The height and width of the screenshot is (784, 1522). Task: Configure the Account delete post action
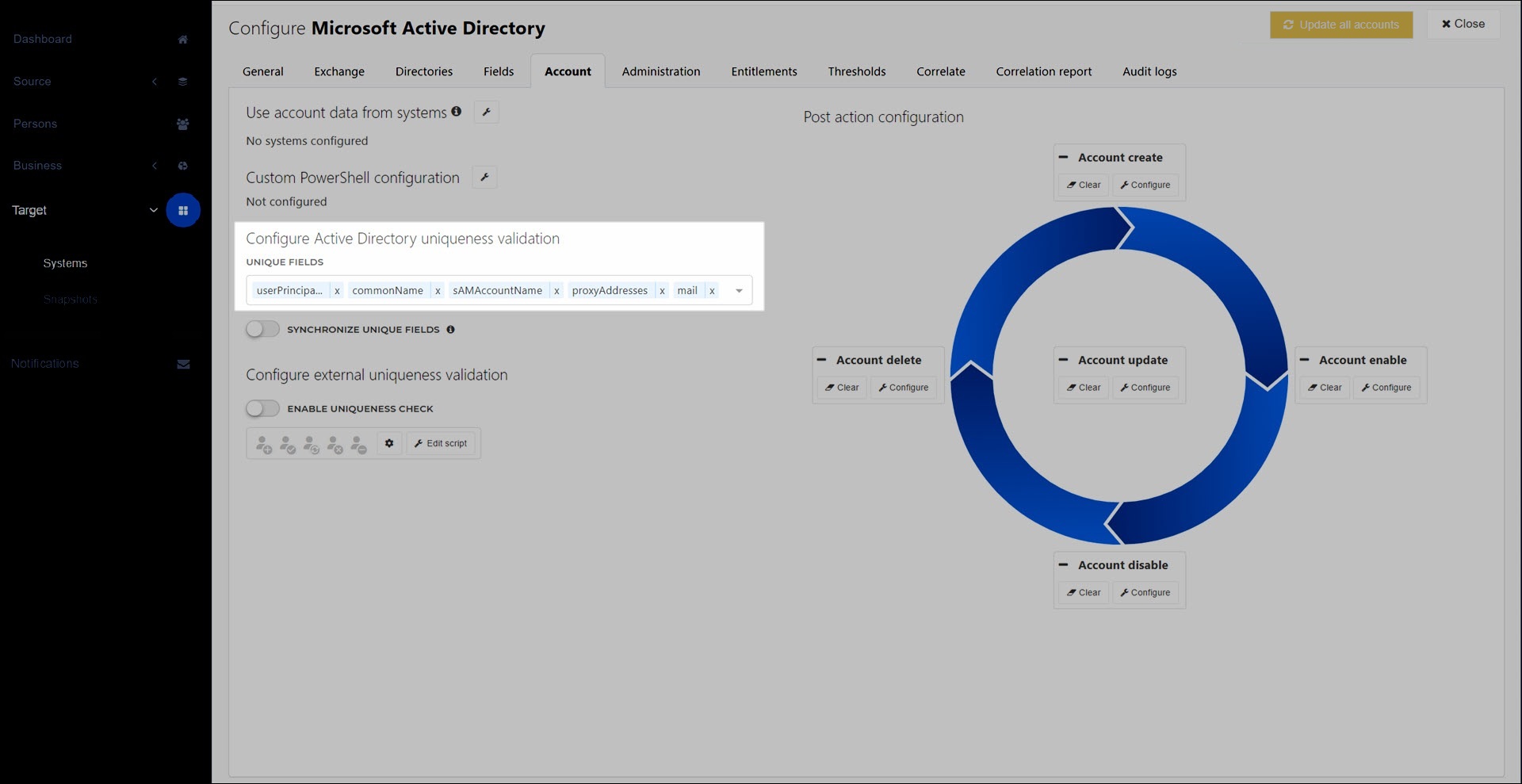tap(904, 388)
